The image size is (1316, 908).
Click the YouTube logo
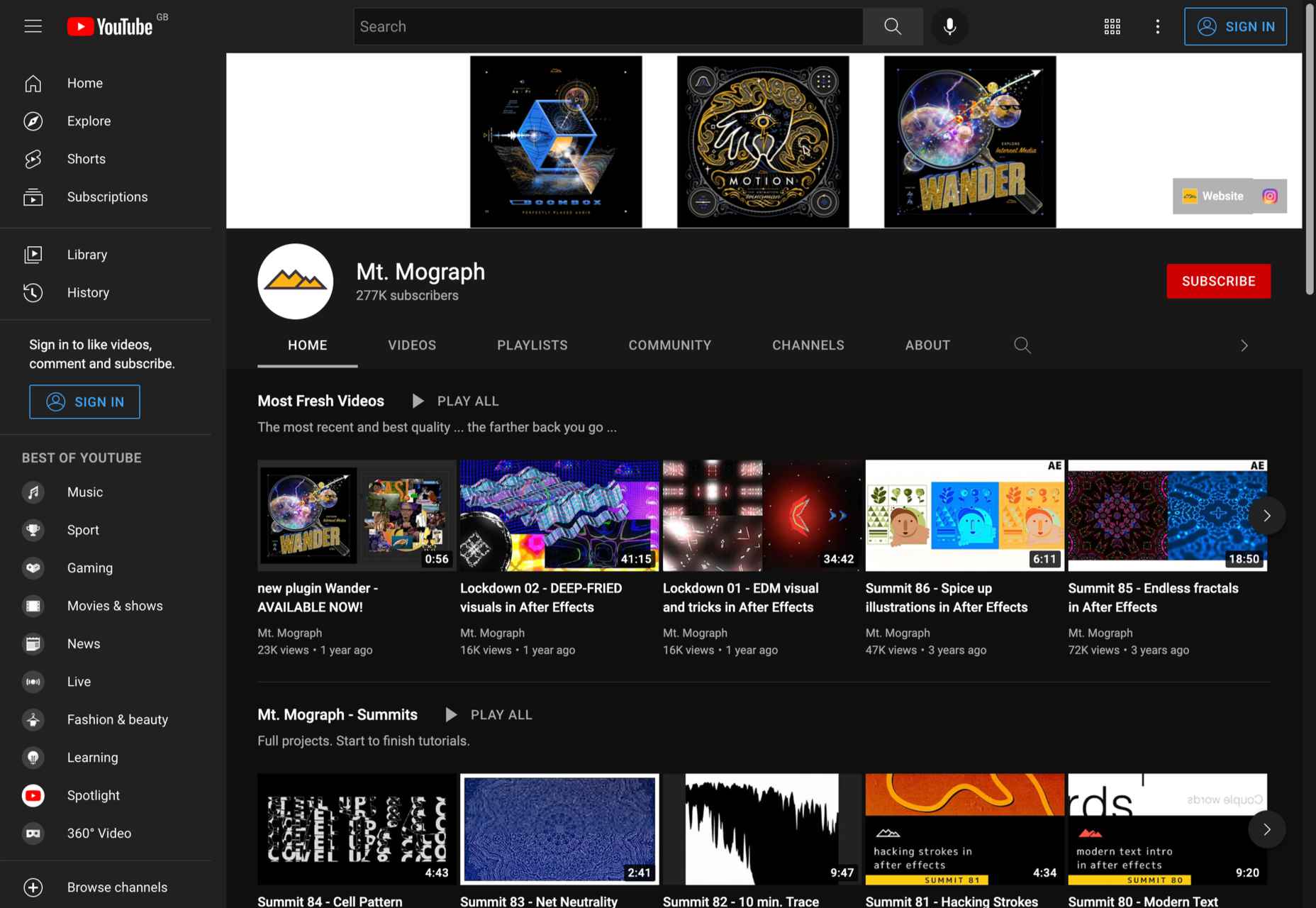pos(110,26)
